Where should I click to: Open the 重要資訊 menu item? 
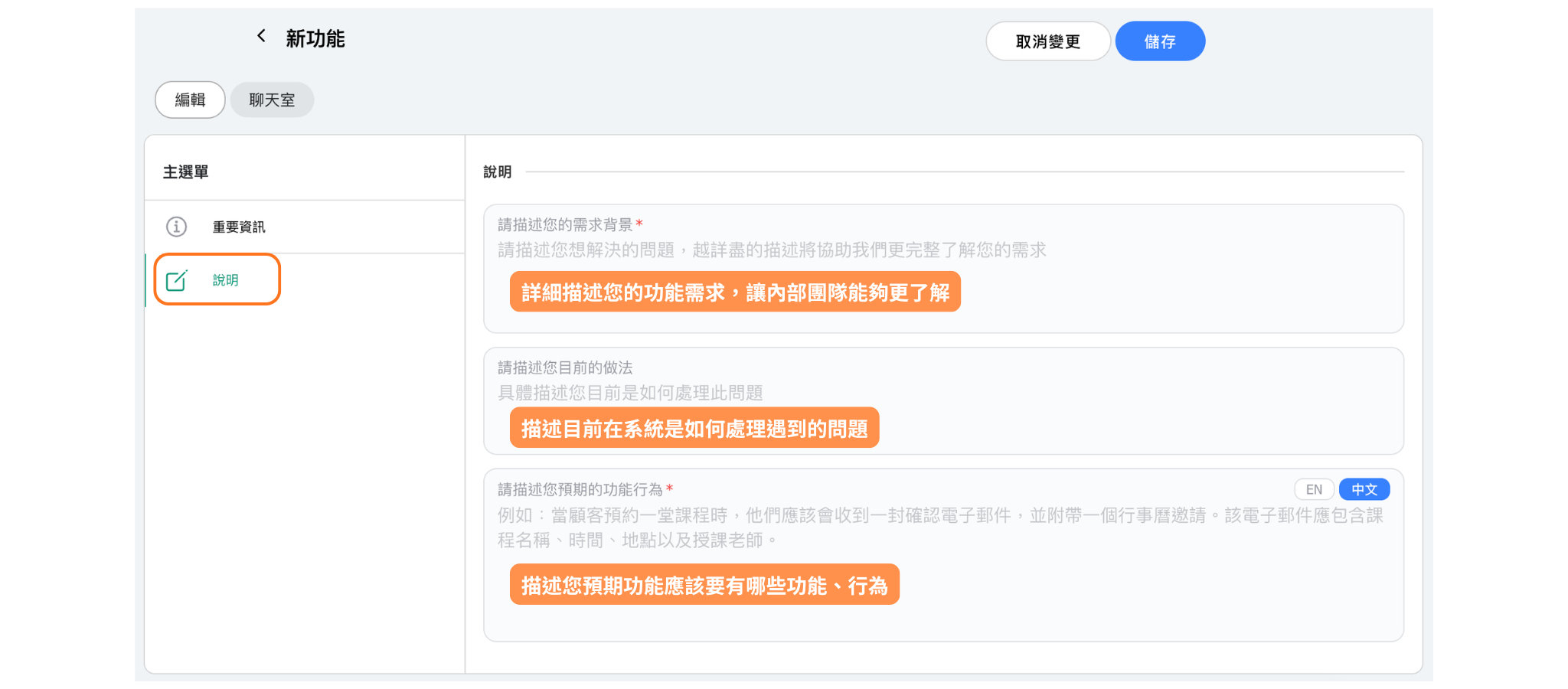click(239, 227)
